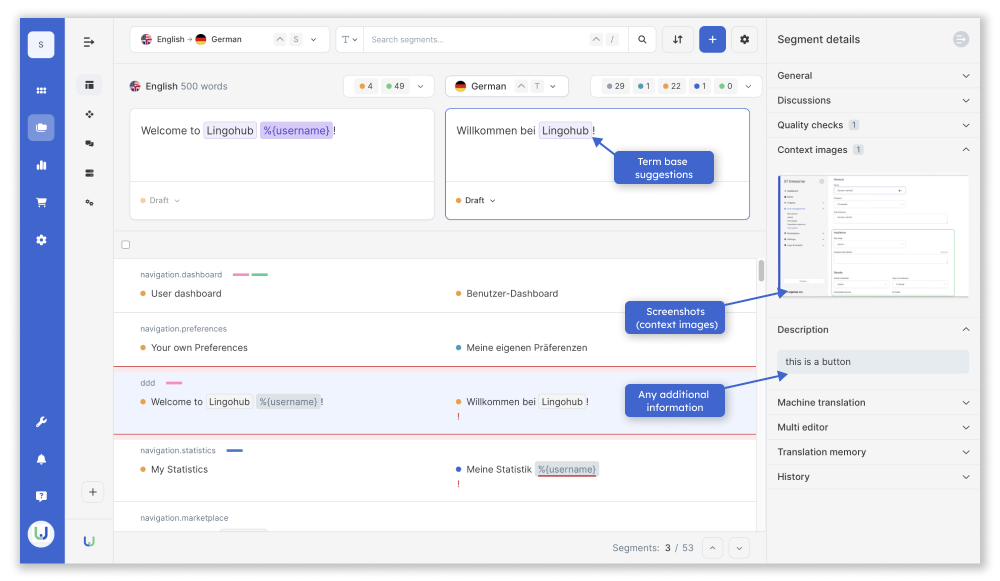Select the editor table view icon
Screen dimensions: 1000x581
tap(89, 85)
